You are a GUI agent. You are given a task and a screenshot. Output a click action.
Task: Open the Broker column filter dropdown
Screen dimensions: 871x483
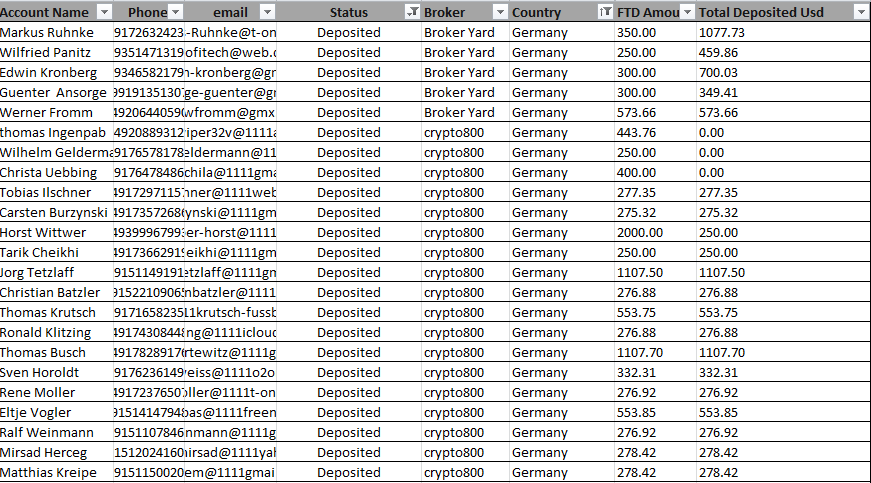(500, 12)
